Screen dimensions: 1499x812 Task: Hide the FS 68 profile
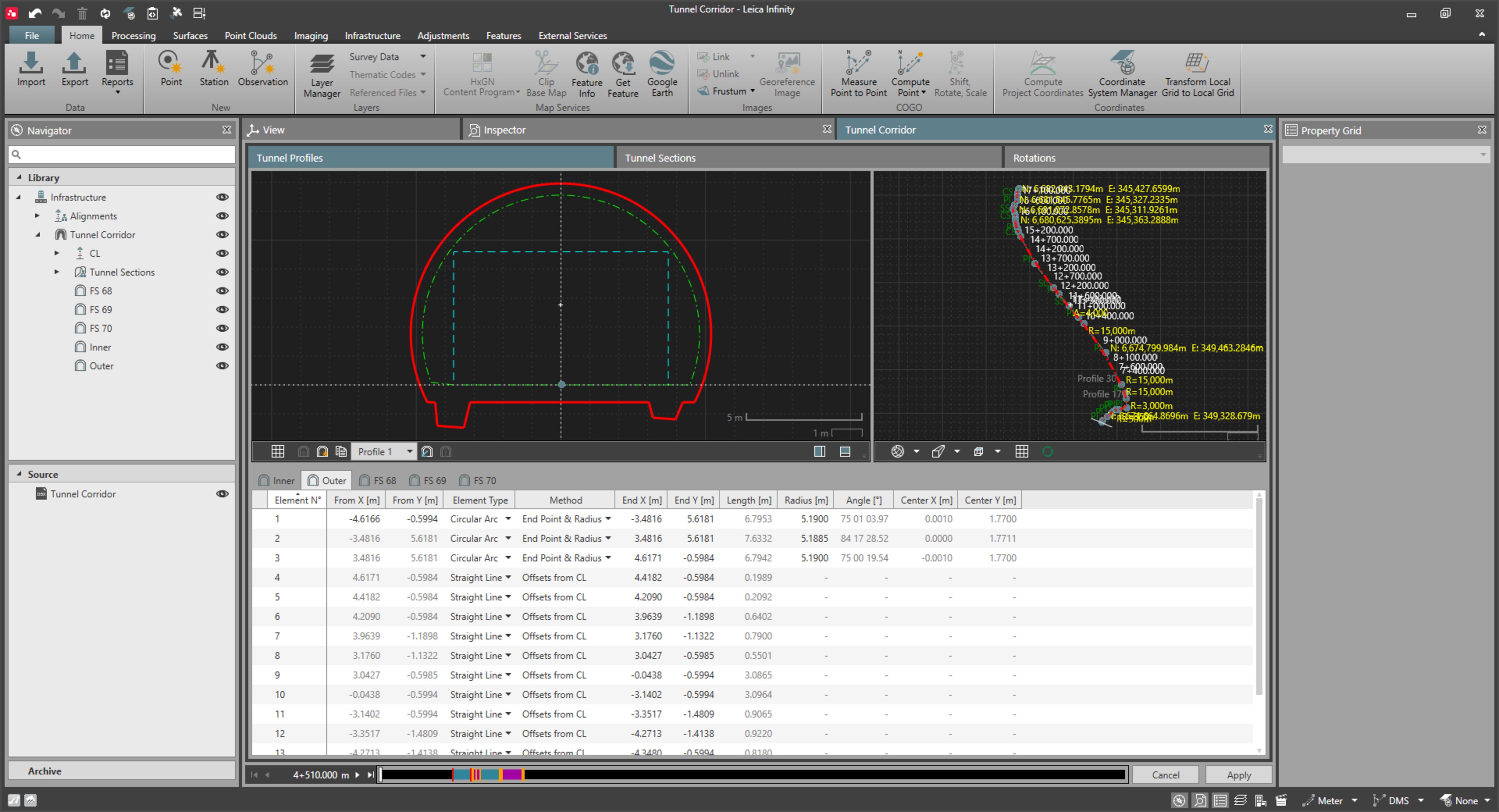click(x=222, y=291)
